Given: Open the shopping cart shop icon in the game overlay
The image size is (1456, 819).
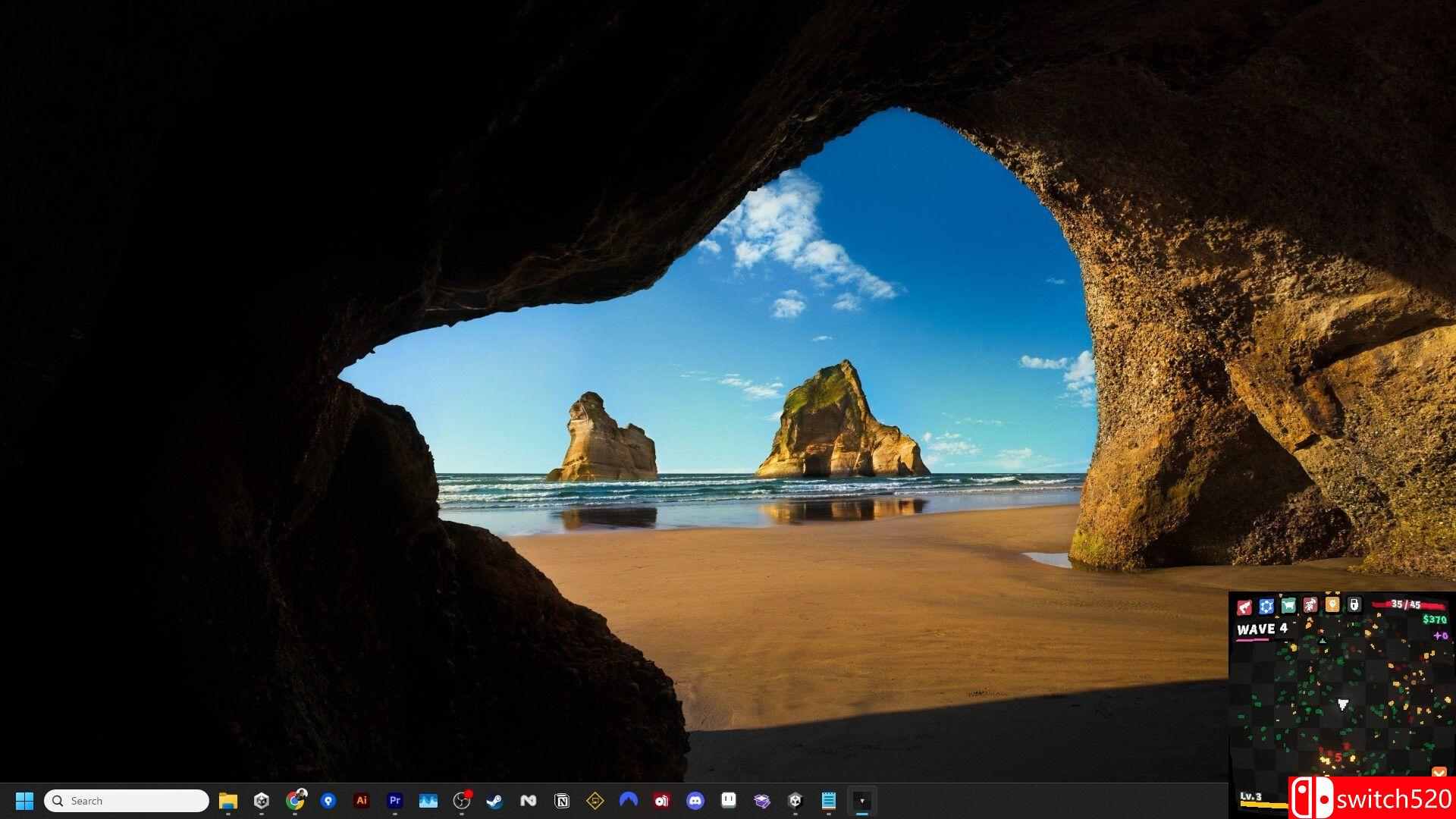Looking at the screenshot, I should pyautogui.click(x=1288, y=607).
